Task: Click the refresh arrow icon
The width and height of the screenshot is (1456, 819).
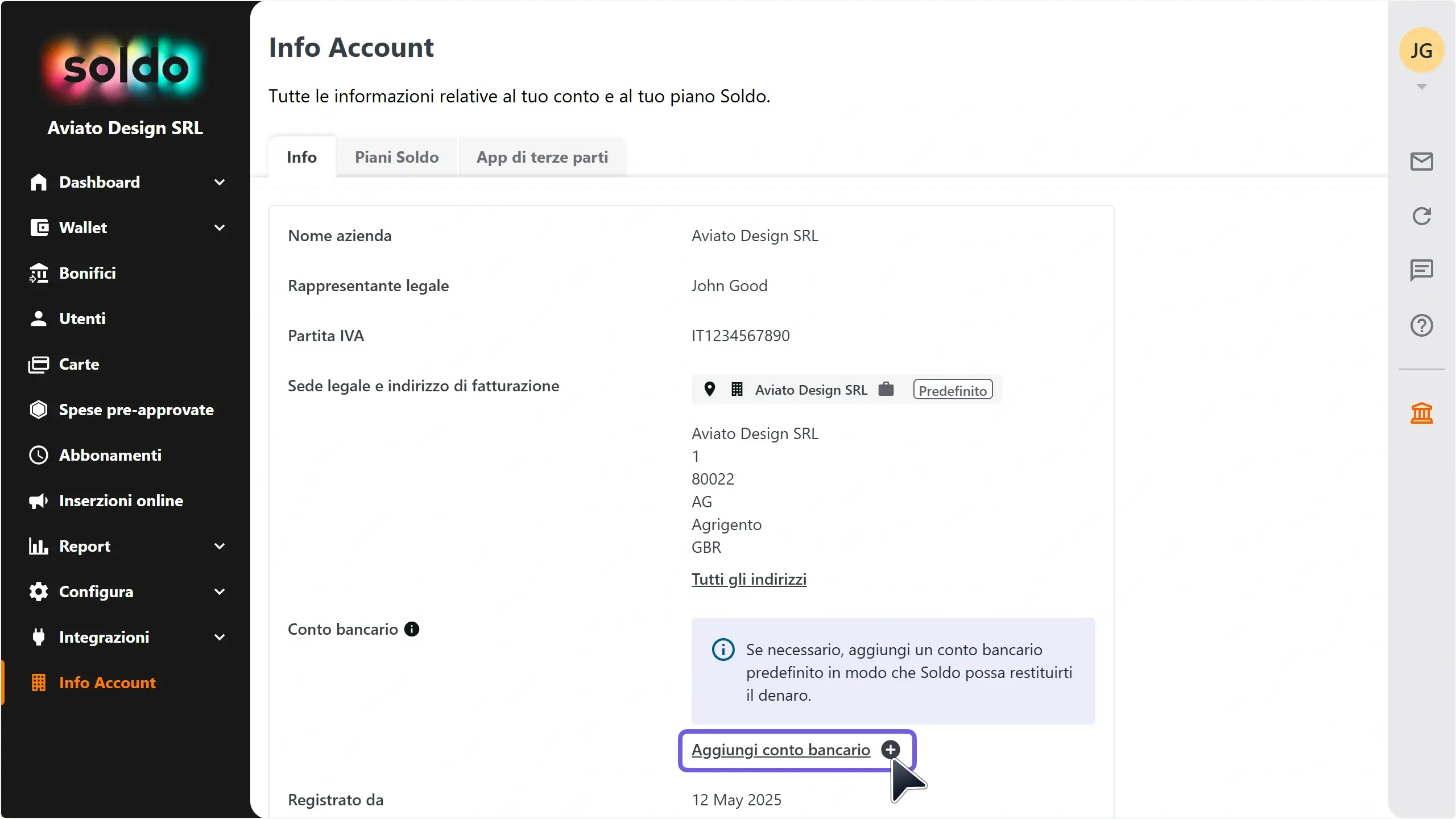Action: click(x=1421, y=216)
